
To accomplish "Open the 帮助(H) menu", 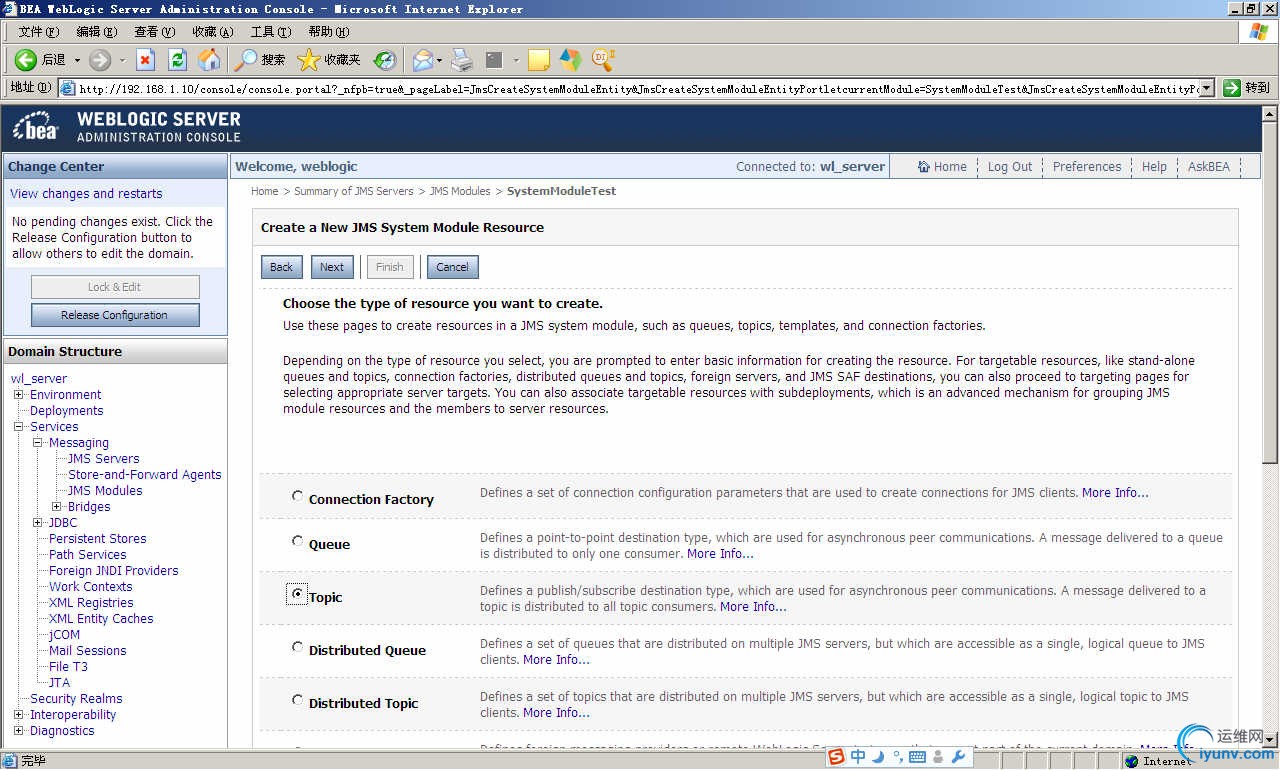I will (x=329, y=32).
